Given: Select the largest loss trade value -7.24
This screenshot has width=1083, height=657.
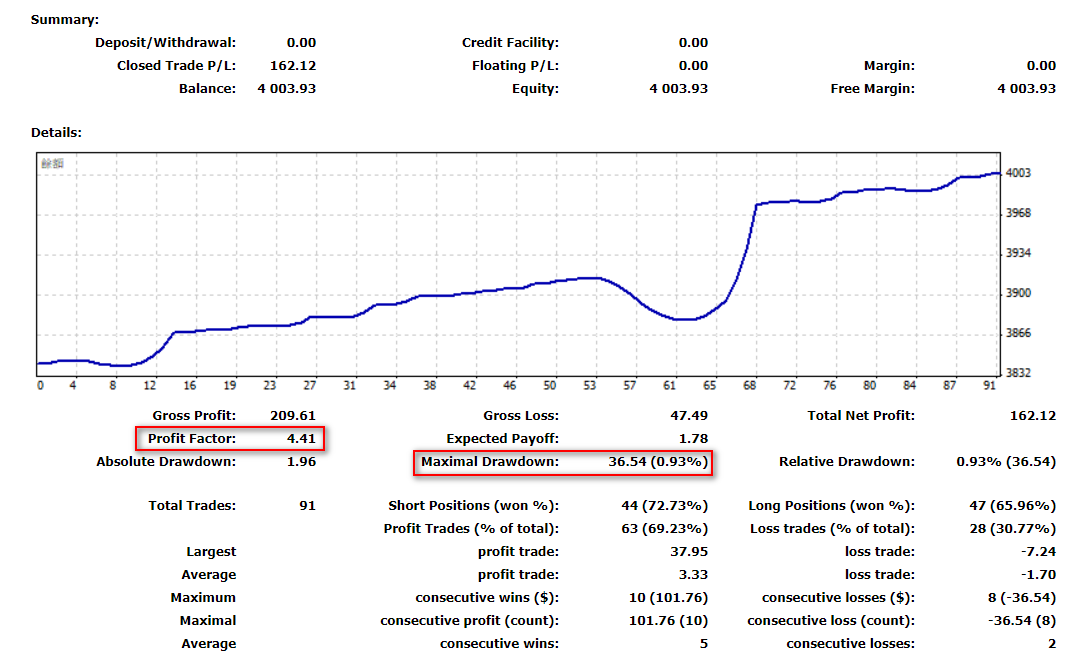Looking at the screenshot, I should point(1038,551).
